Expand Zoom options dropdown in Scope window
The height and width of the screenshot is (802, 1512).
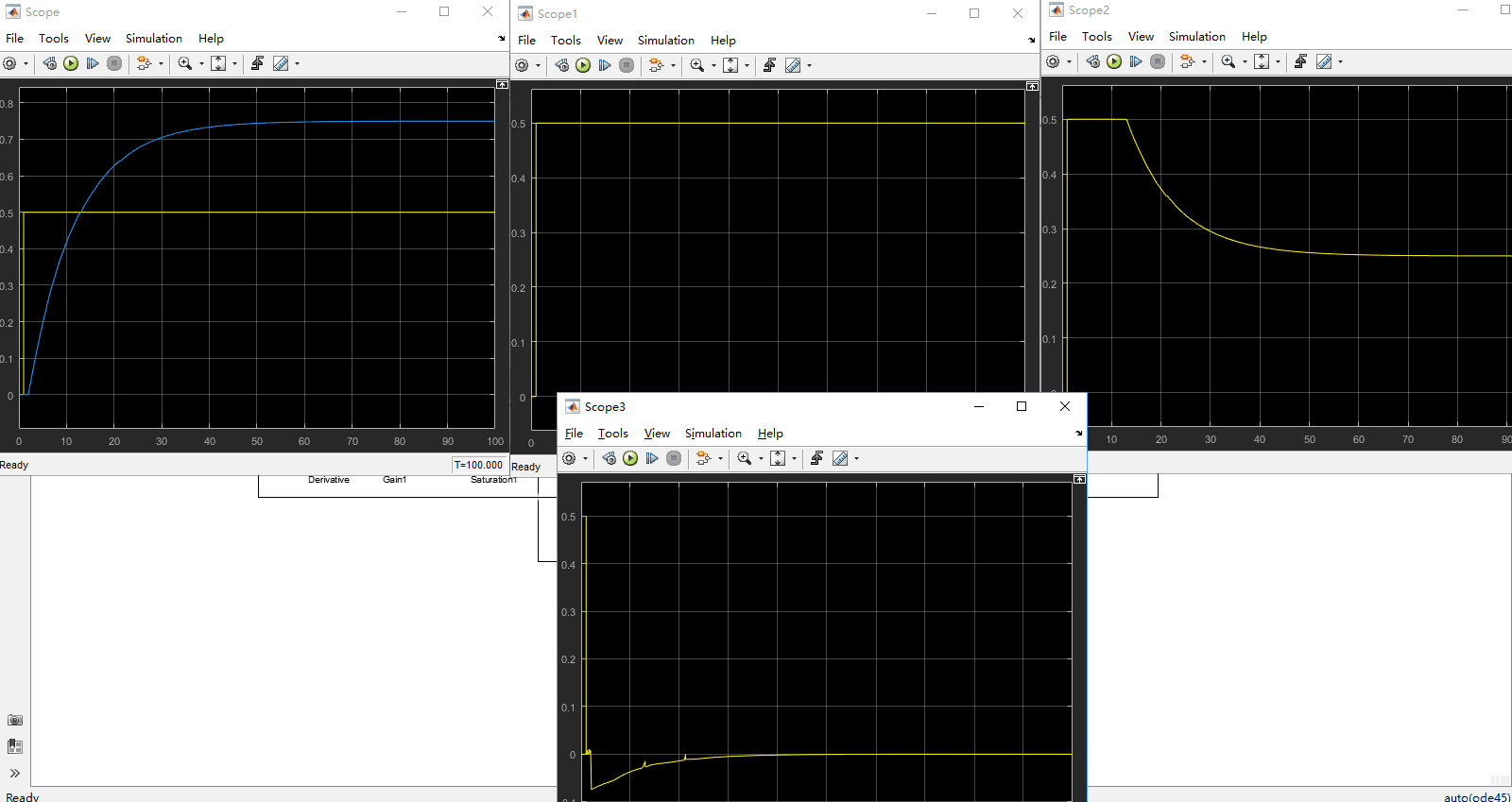(201, 64)
